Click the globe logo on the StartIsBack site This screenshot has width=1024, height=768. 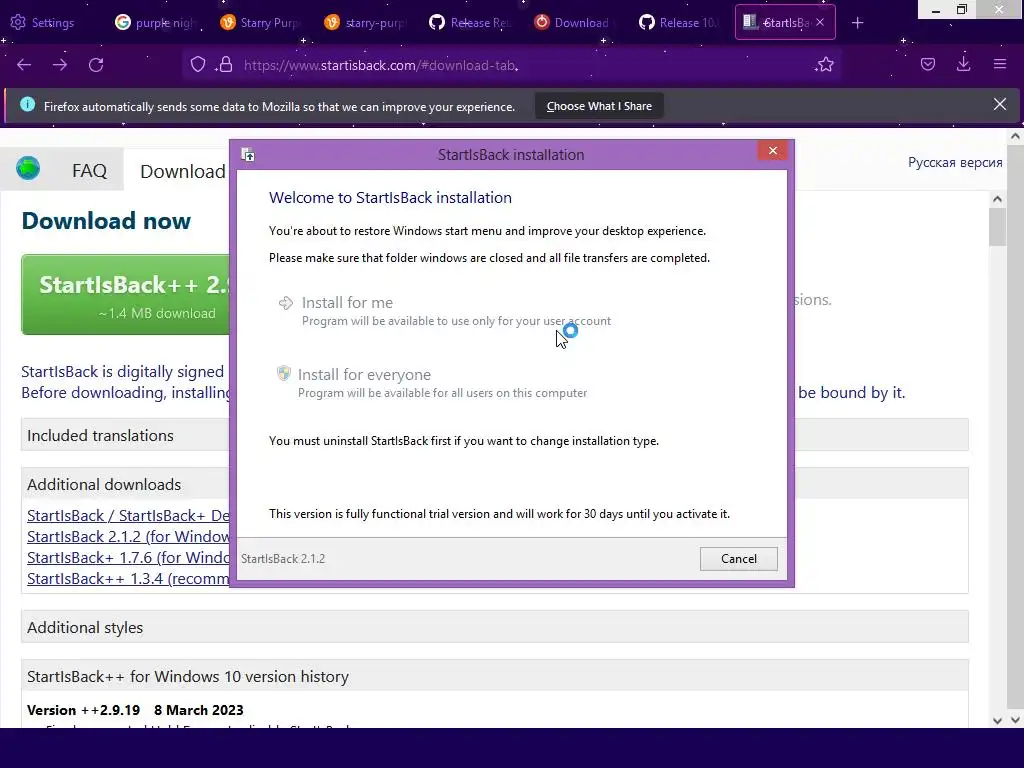tap(28, 168)
